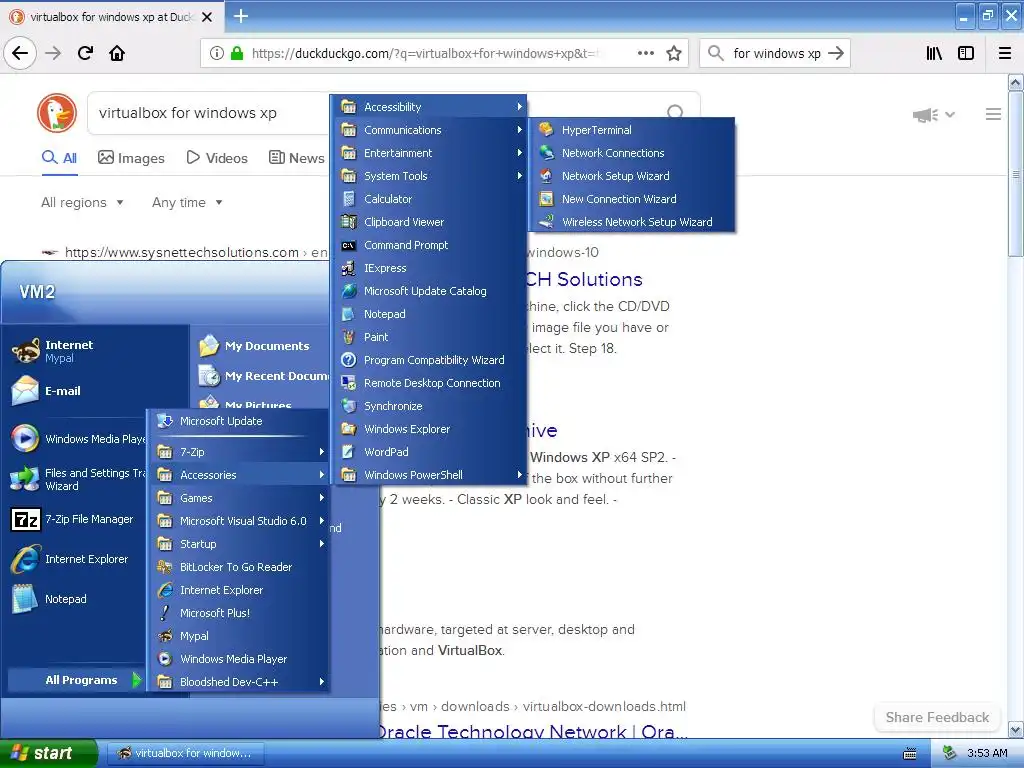Image resolution: width=1024 pixels, height=768 pixels.
Task: Bookmark this page with star
Action: tap(674, 53)
